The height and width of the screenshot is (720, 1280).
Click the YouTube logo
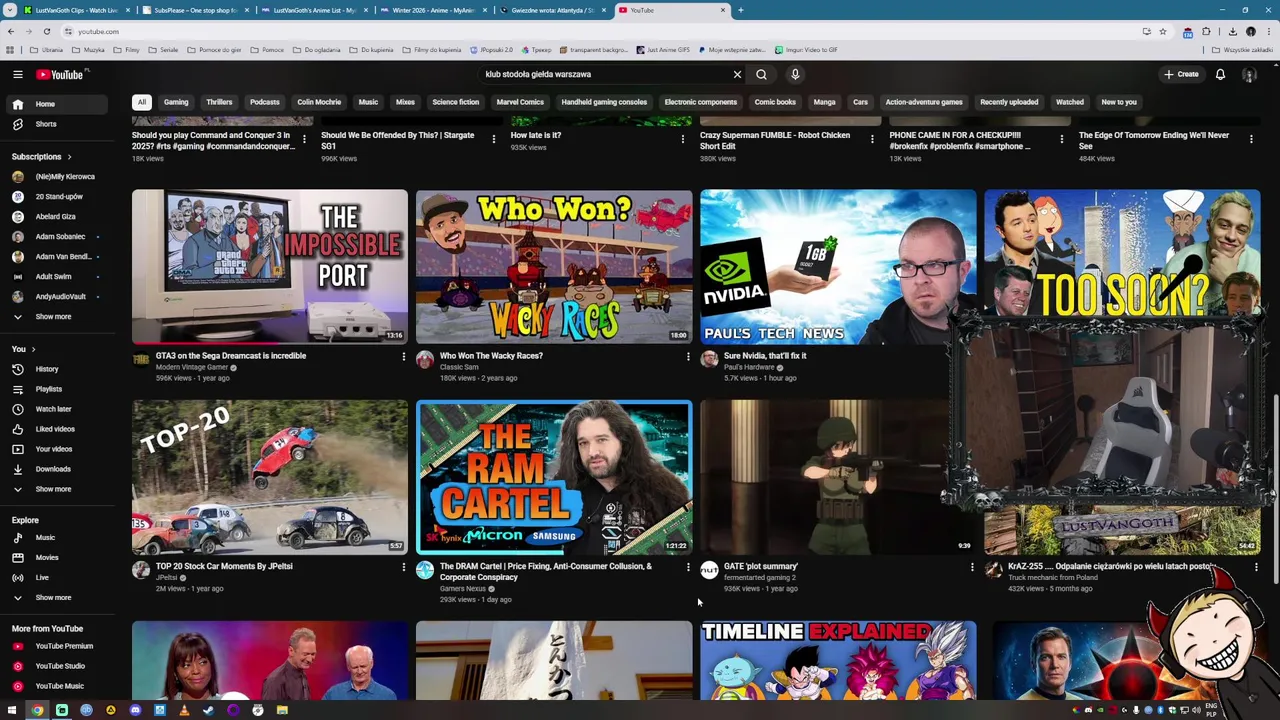click(61, 74)
